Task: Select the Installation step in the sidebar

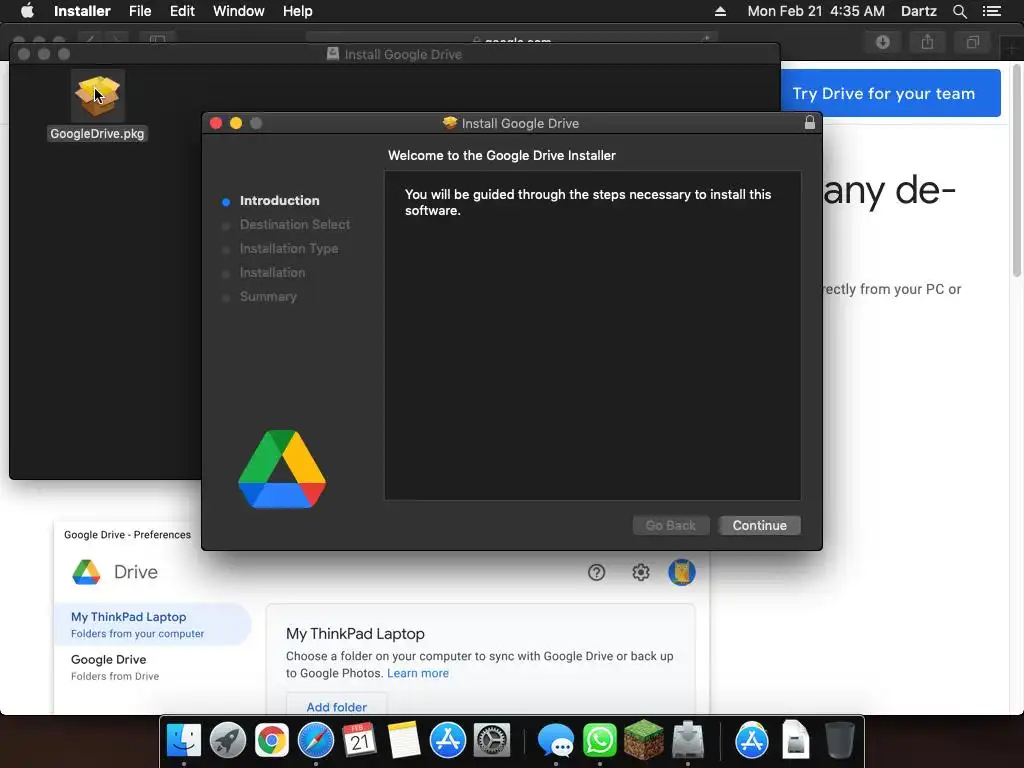Action: tap(272, 272)
